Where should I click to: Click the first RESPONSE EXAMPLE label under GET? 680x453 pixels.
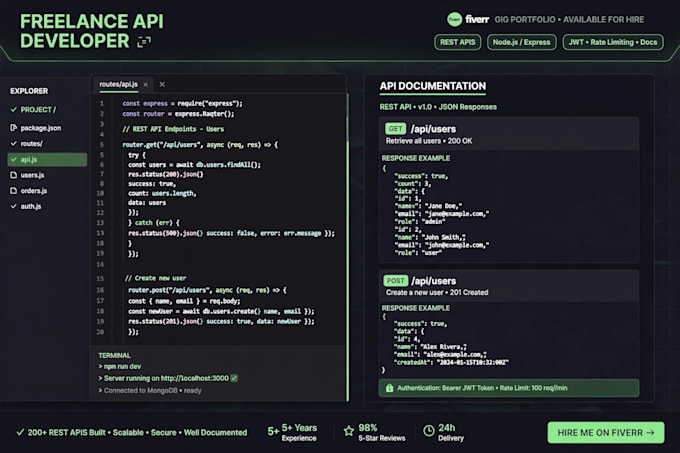[x=415, y=158]
